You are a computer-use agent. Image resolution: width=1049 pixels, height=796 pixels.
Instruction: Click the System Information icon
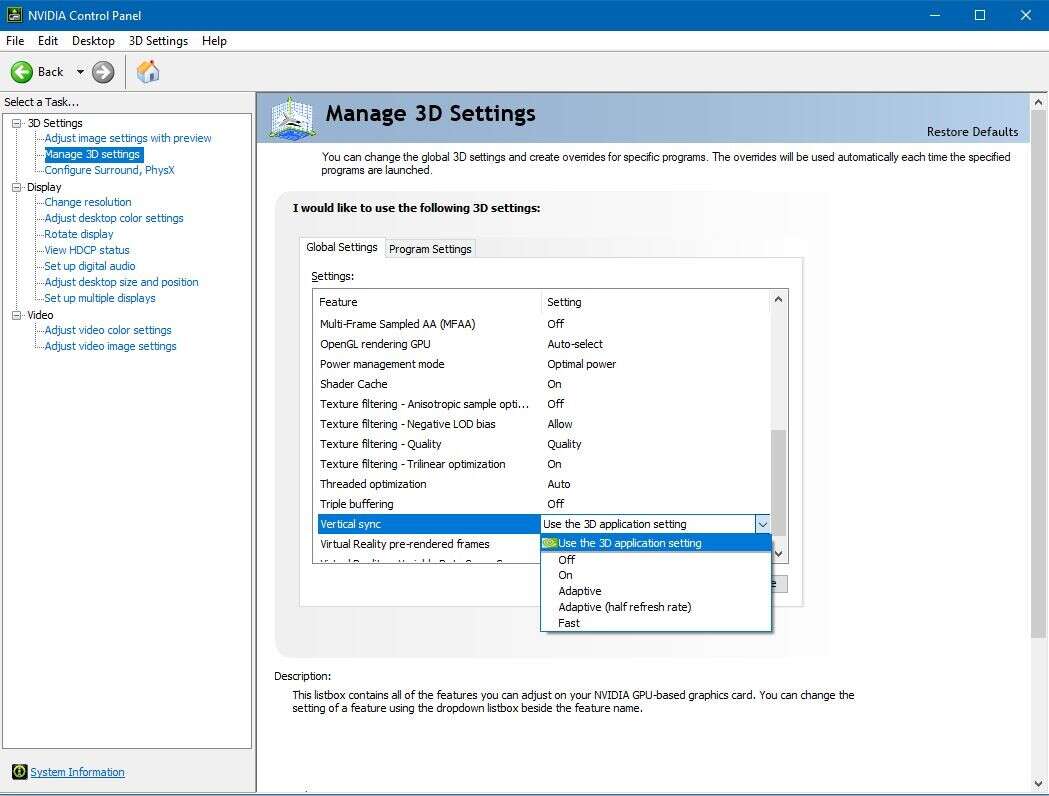[x=19, y=772]
